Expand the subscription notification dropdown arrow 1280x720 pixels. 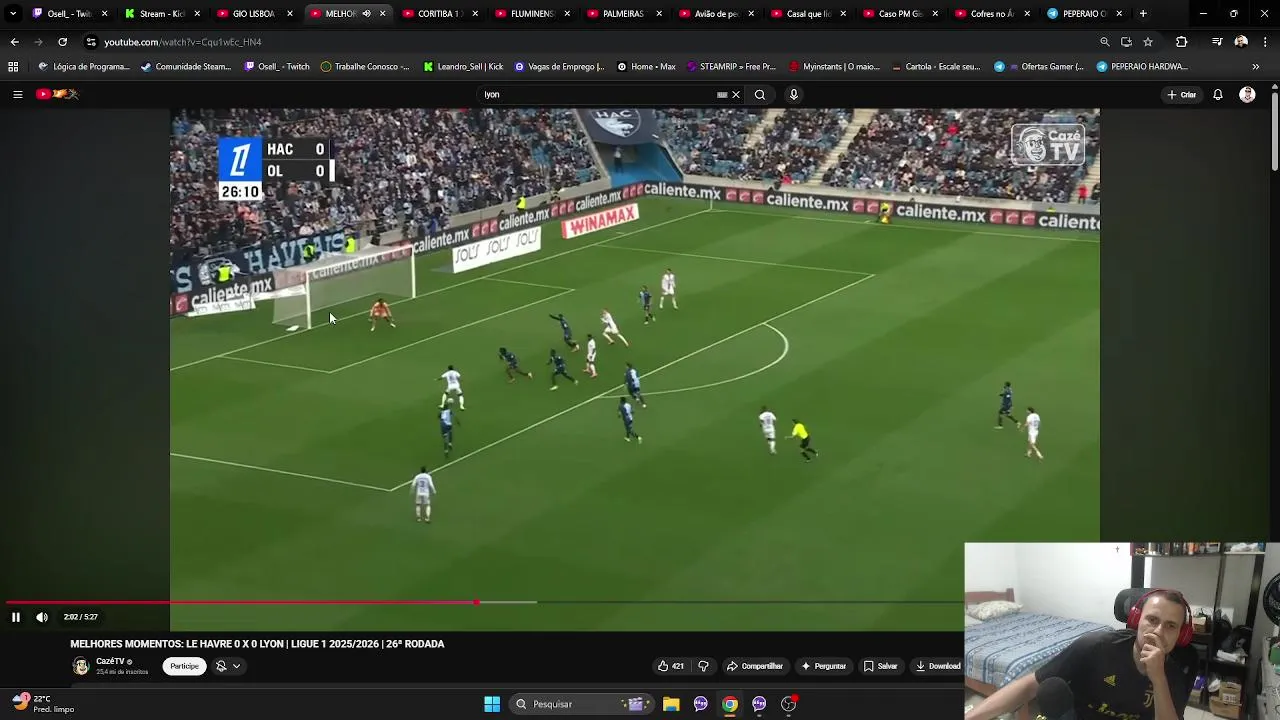(x=237, y=666)
